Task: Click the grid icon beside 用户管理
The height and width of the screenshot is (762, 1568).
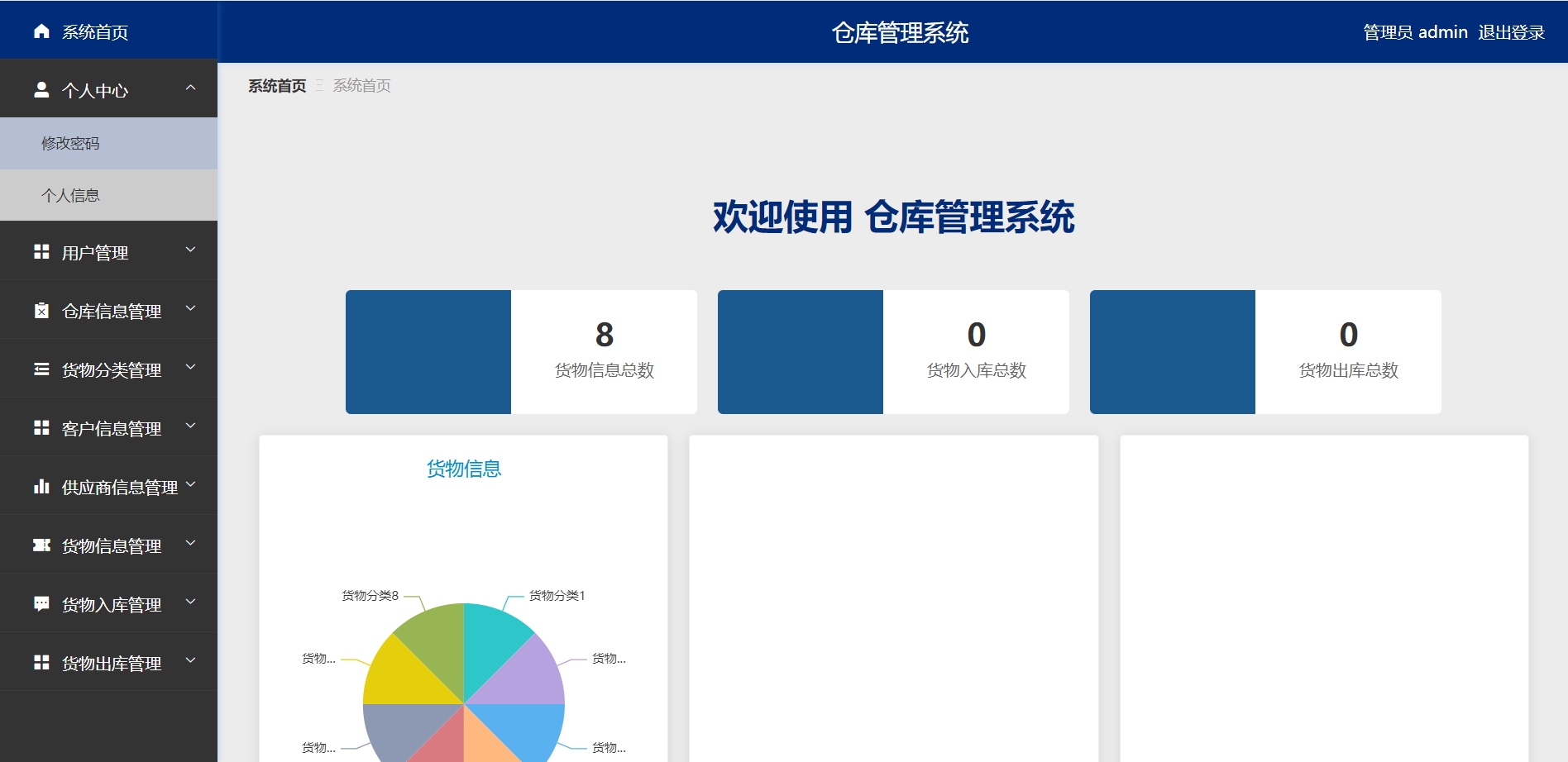Action: point(41,252)
